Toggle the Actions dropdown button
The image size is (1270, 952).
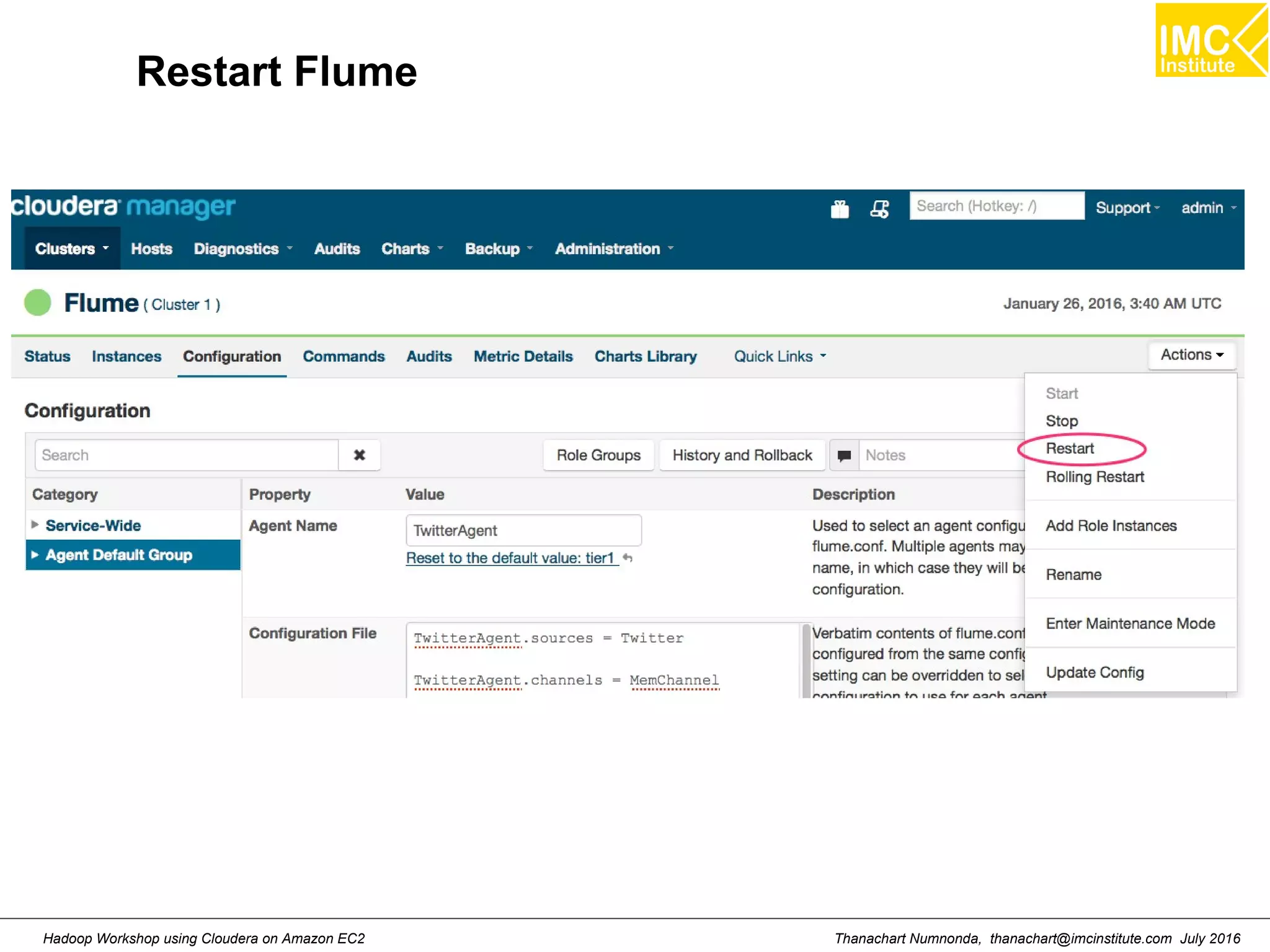click(1192, 355)
